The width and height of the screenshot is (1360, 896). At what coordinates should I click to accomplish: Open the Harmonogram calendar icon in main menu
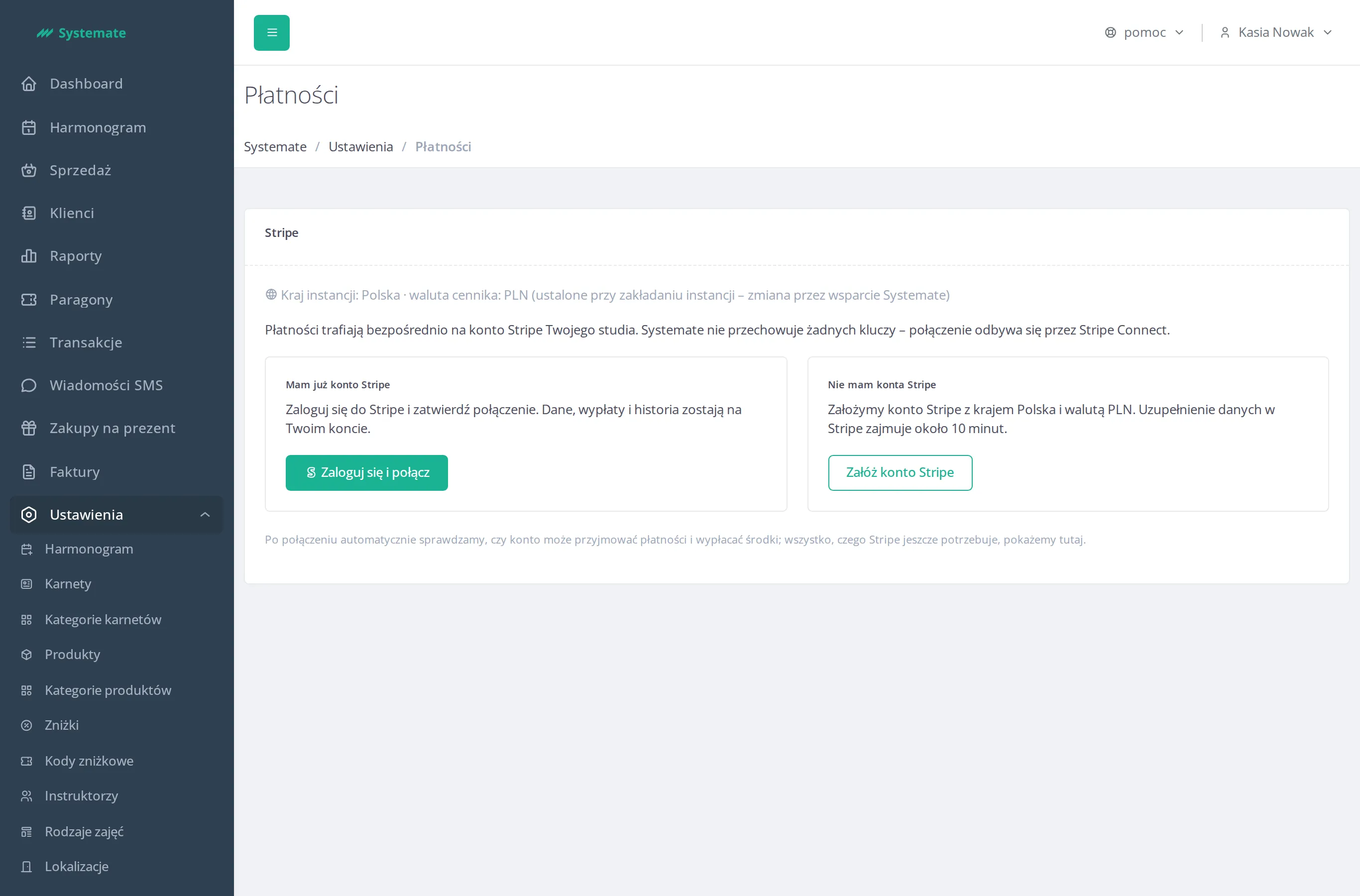[x=28, y=127]
